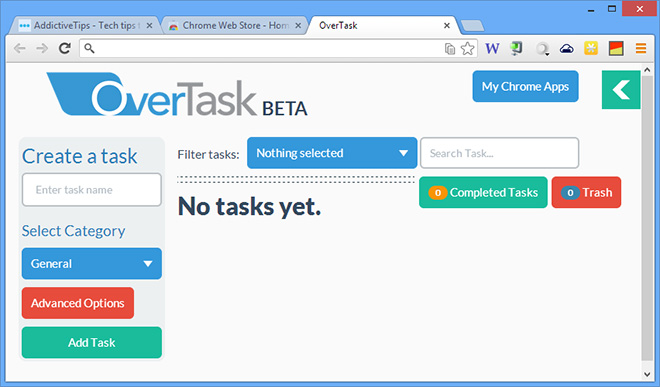Click the copy pages icon in address bar
660x387 pixels.
tap(450, 49)
